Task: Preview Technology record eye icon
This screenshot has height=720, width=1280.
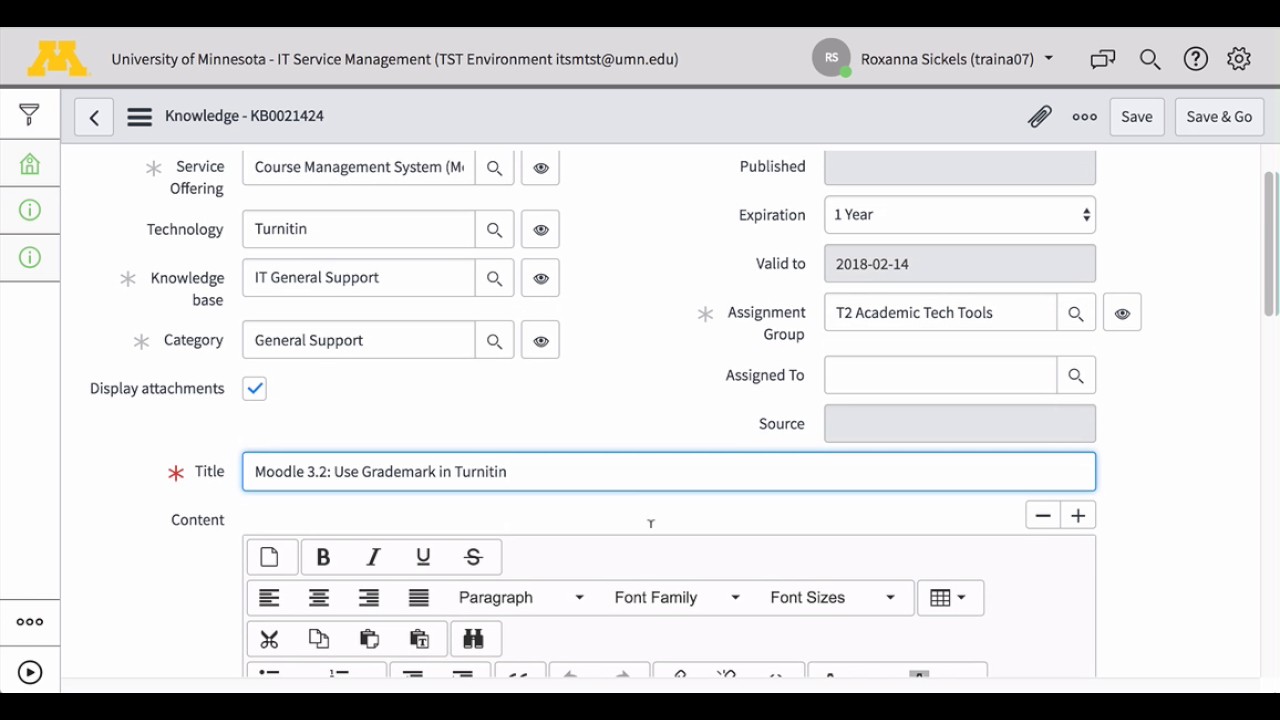Action: coord(540,230)
